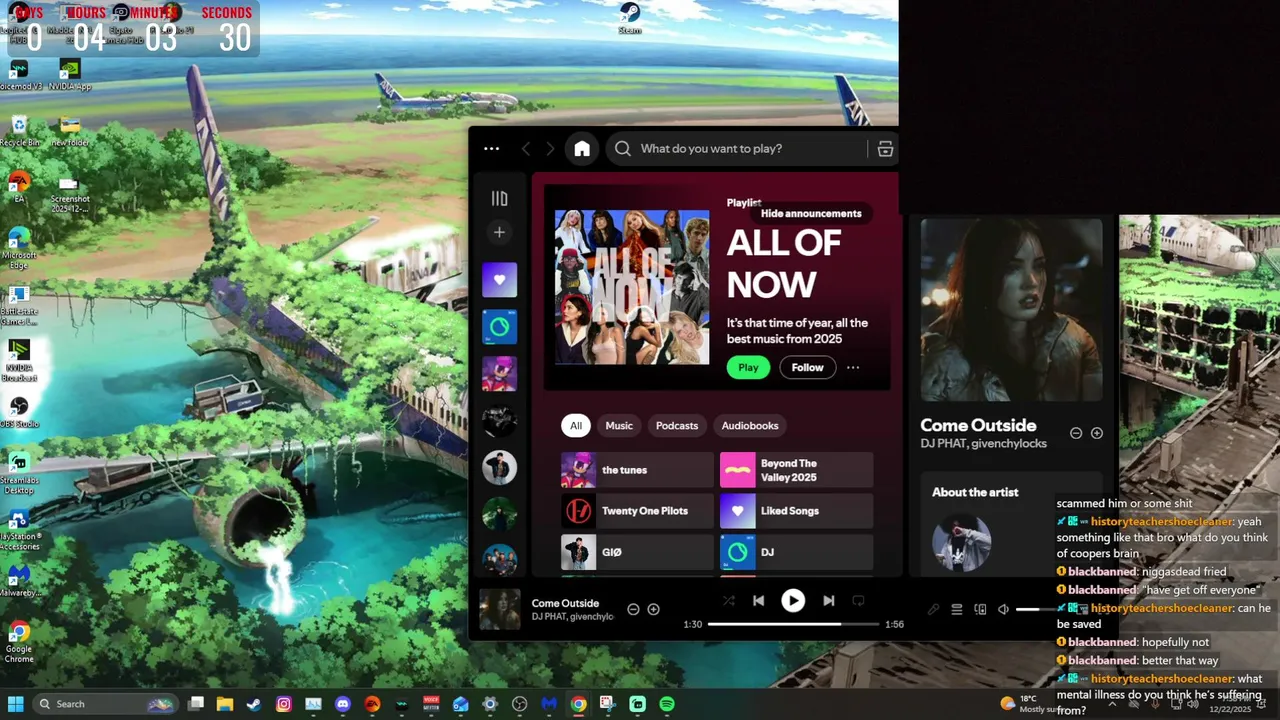Open the DJ tile in the grid
This screenshot has height=720, width=1280.
click(x=796, y=552)
